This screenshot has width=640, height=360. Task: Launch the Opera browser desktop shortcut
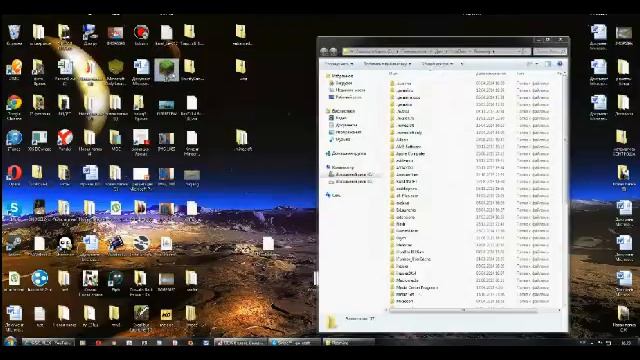point(14,176)
